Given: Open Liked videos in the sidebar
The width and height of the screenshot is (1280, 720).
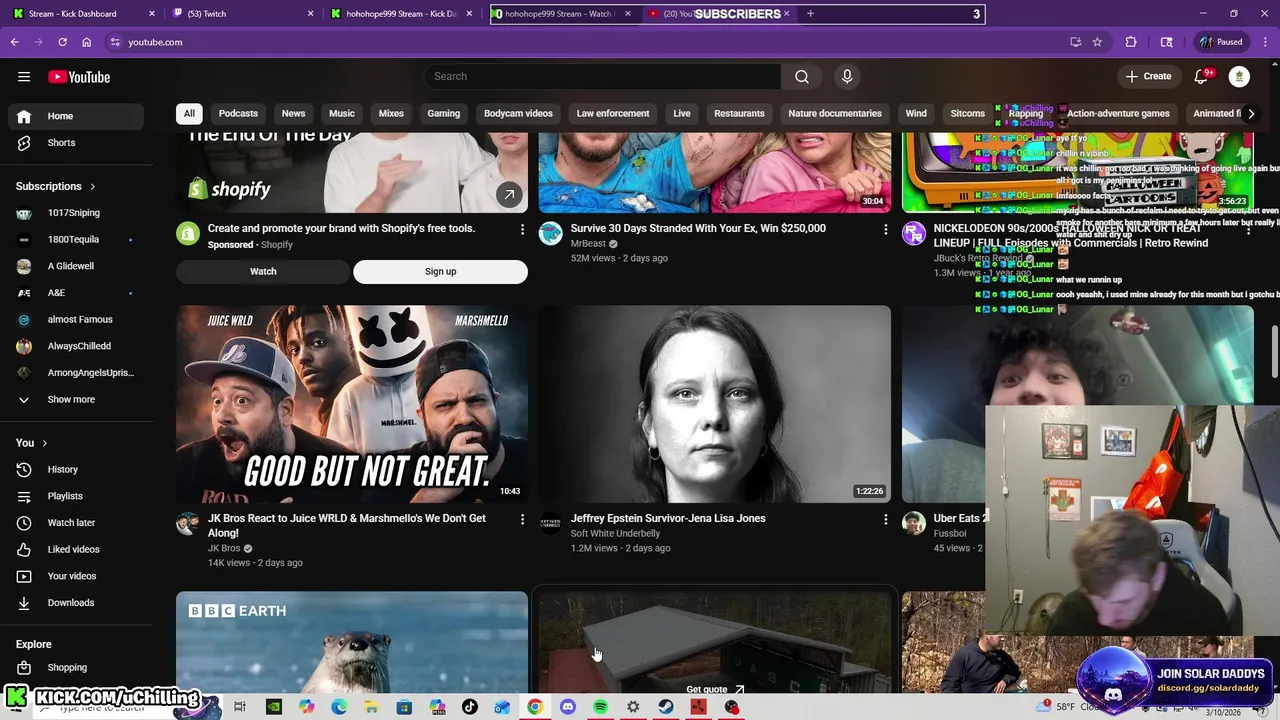Looking at the screenshot, I should click(76, 550).
